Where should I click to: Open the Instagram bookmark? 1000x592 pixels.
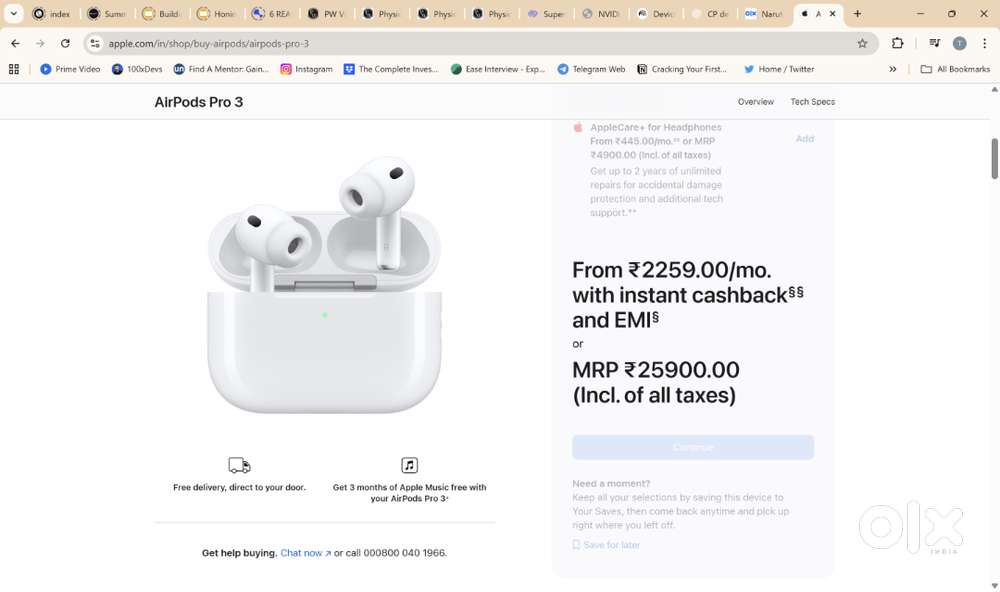(305, 69)
